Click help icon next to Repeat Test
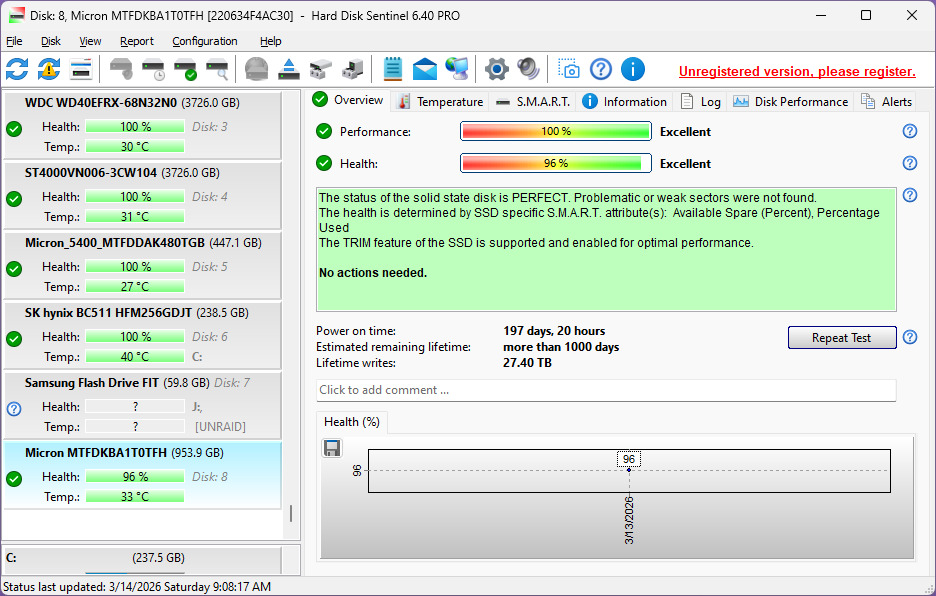936x596 pixels. (x=910, y=337)
